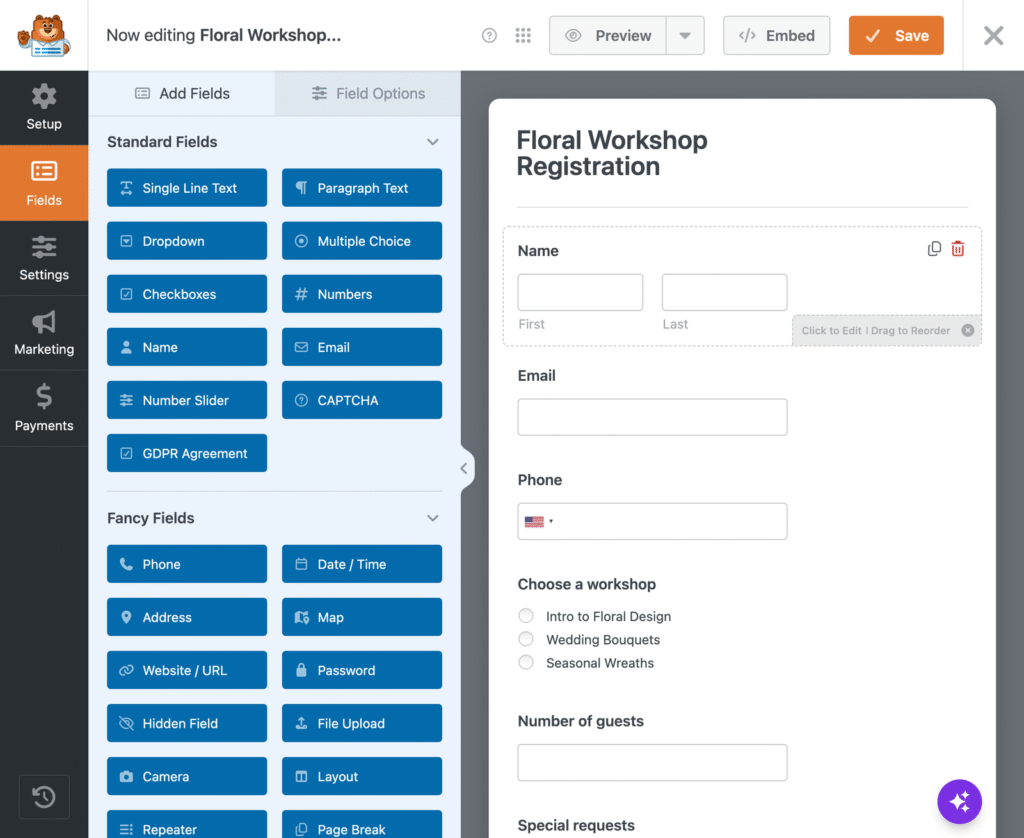Add a File Upload field
Screen dimensions: 1024x838
pyautogui.click(x=362, y=723)
